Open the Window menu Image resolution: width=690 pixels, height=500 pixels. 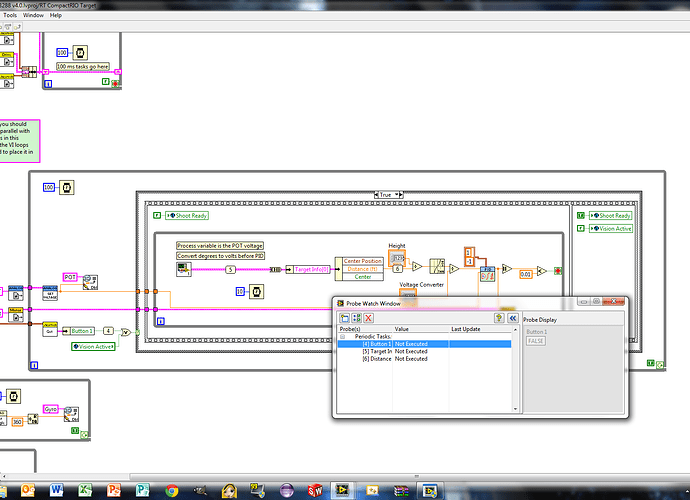tap(33, 15)
